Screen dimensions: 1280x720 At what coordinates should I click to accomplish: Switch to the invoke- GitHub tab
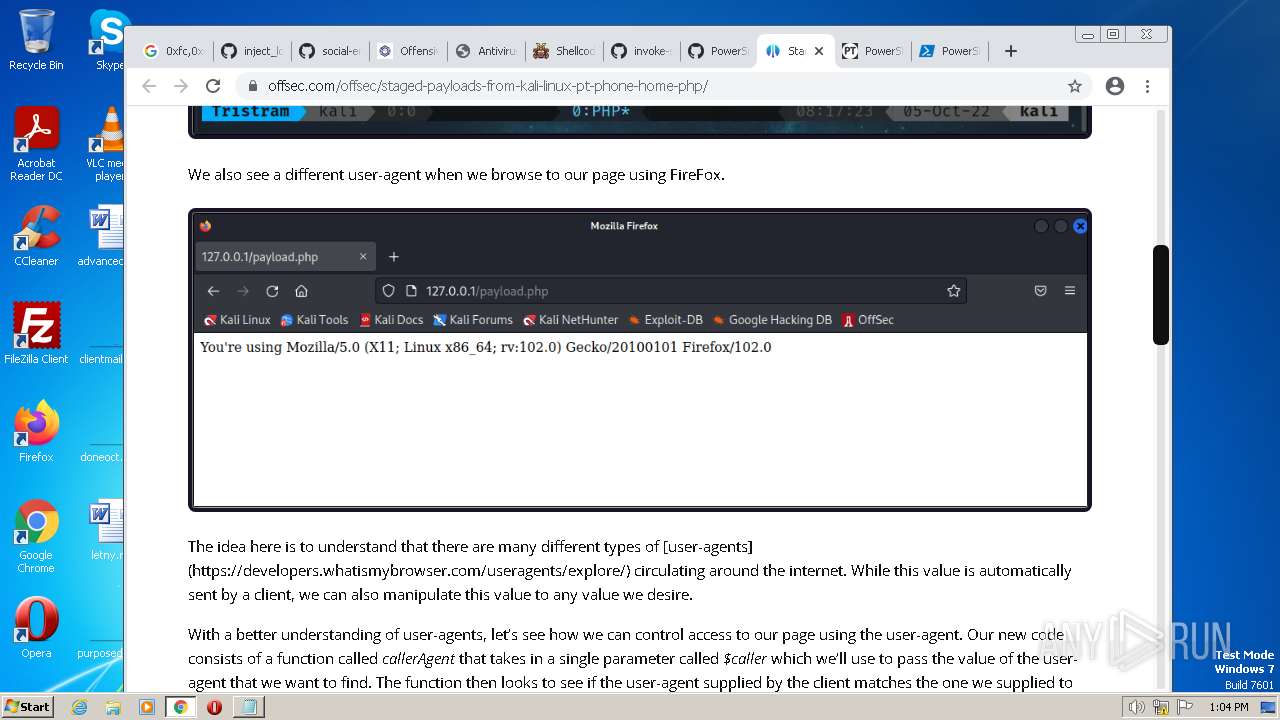pyautogui.click(x=641, y=51)
